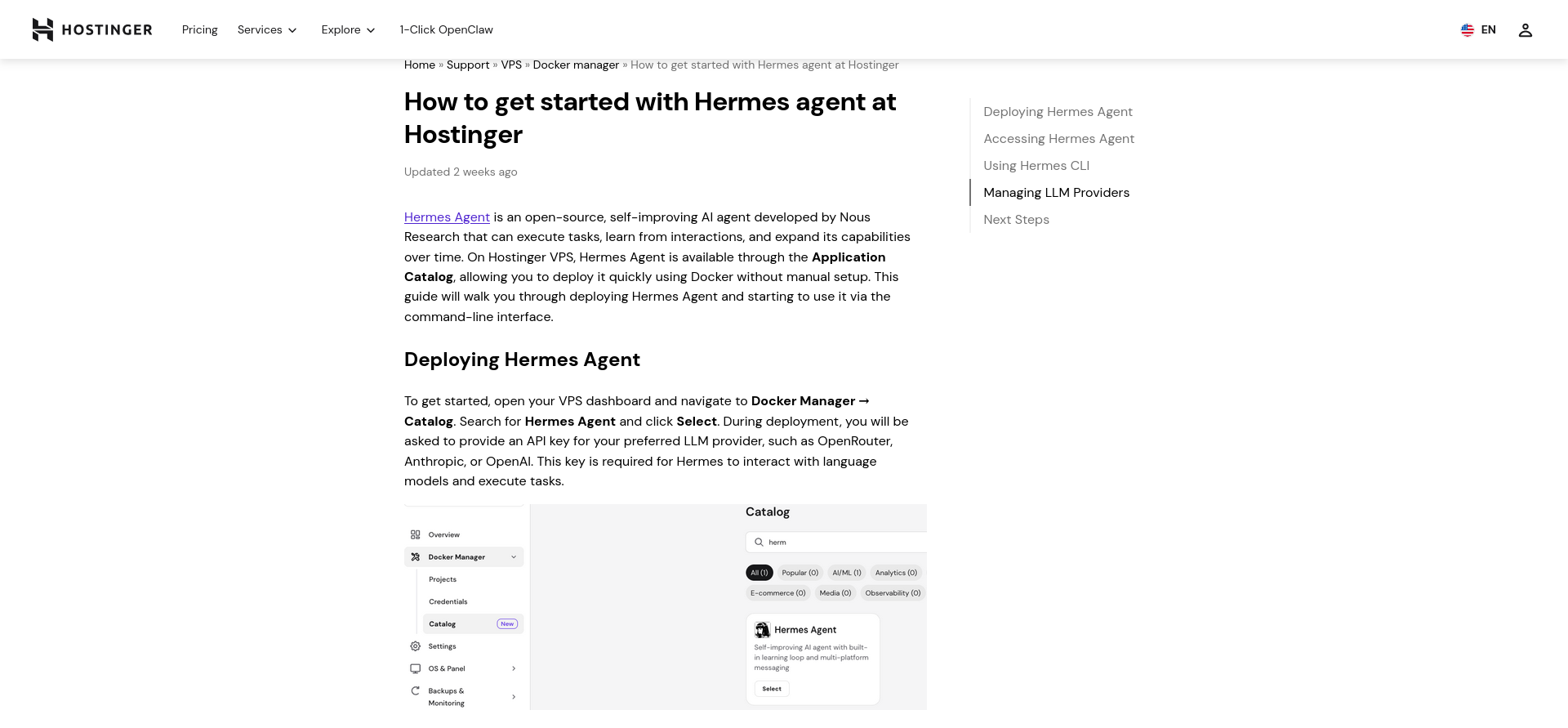Expand the Services dropdown menu
The height and width of the screenshot is (728, 1568).
click(267, 30)
